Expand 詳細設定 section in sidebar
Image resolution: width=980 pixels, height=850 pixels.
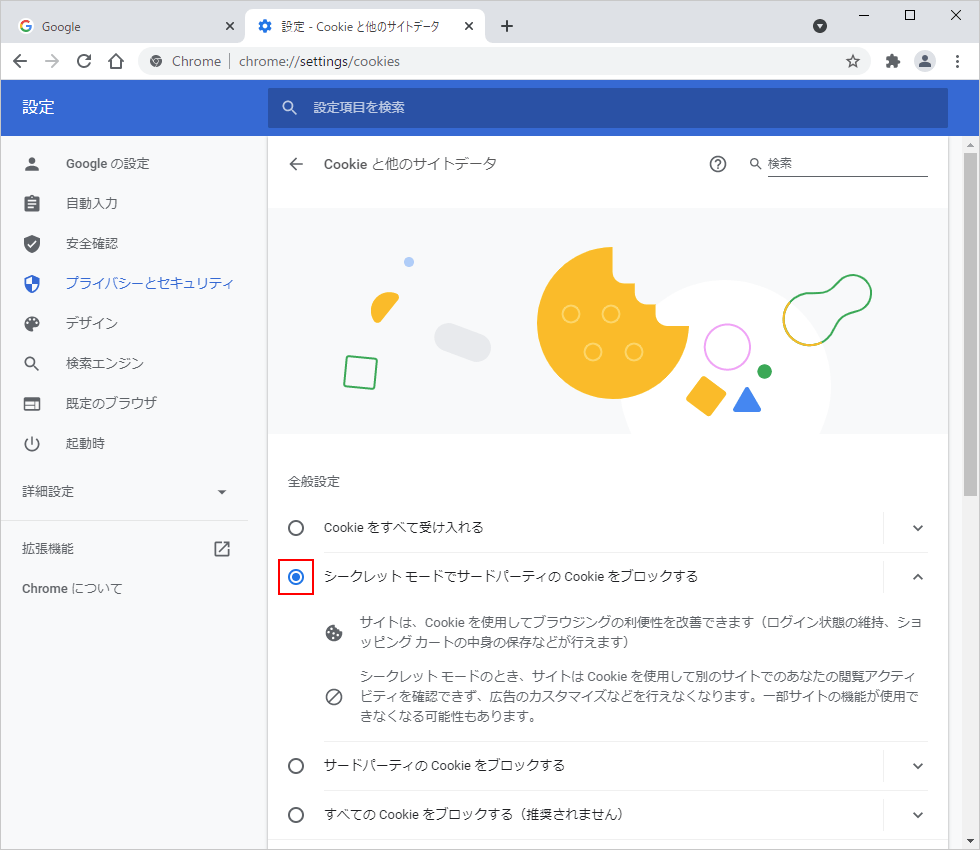point(124,492)
